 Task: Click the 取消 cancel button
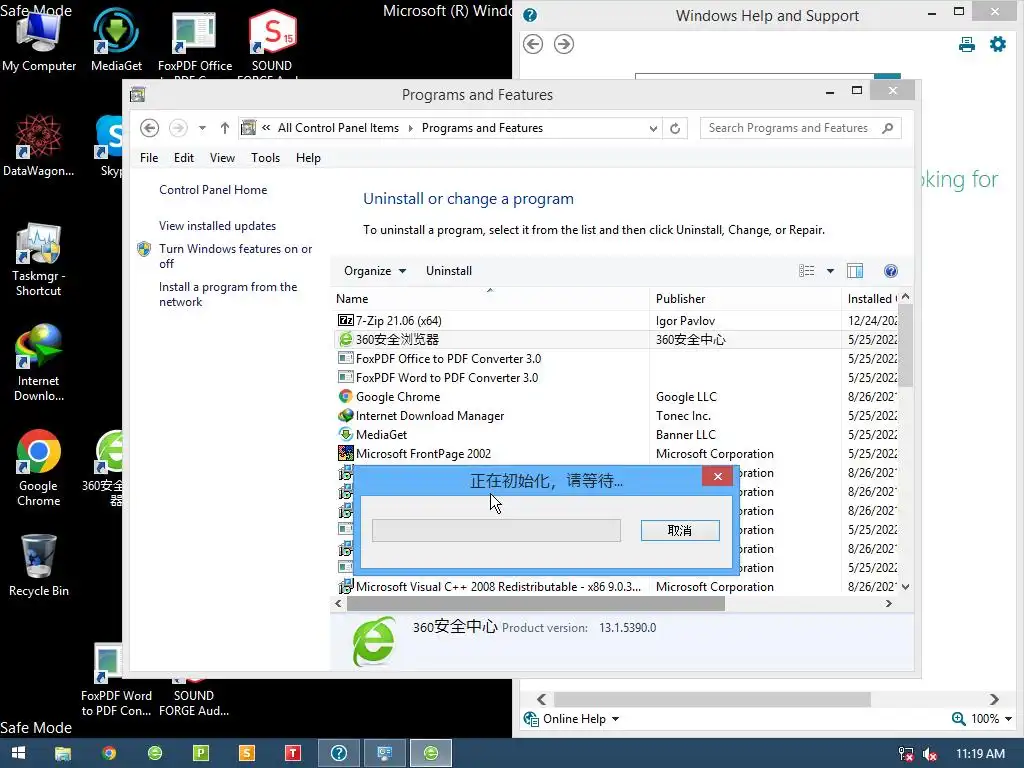point(680,530)
